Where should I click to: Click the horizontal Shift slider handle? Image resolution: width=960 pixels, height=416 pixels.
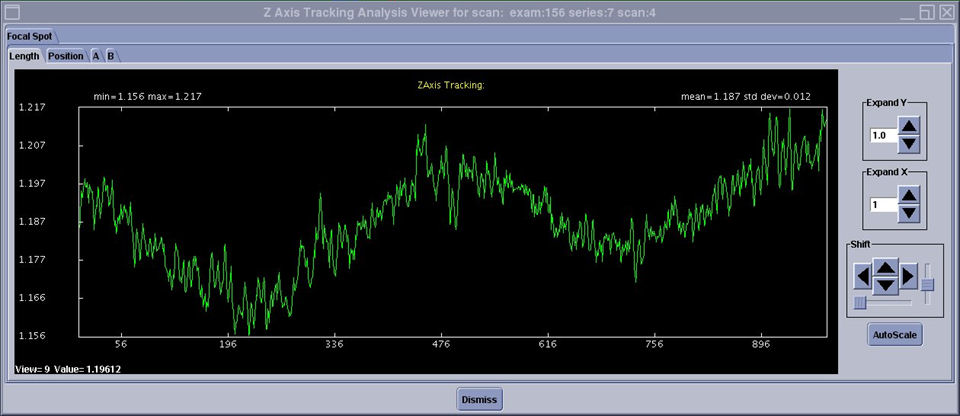click(x=860, y=301)
